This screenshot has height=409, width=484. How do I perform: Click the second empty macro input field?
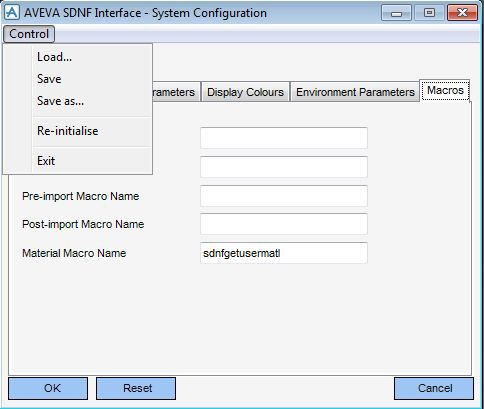[284, 167]
